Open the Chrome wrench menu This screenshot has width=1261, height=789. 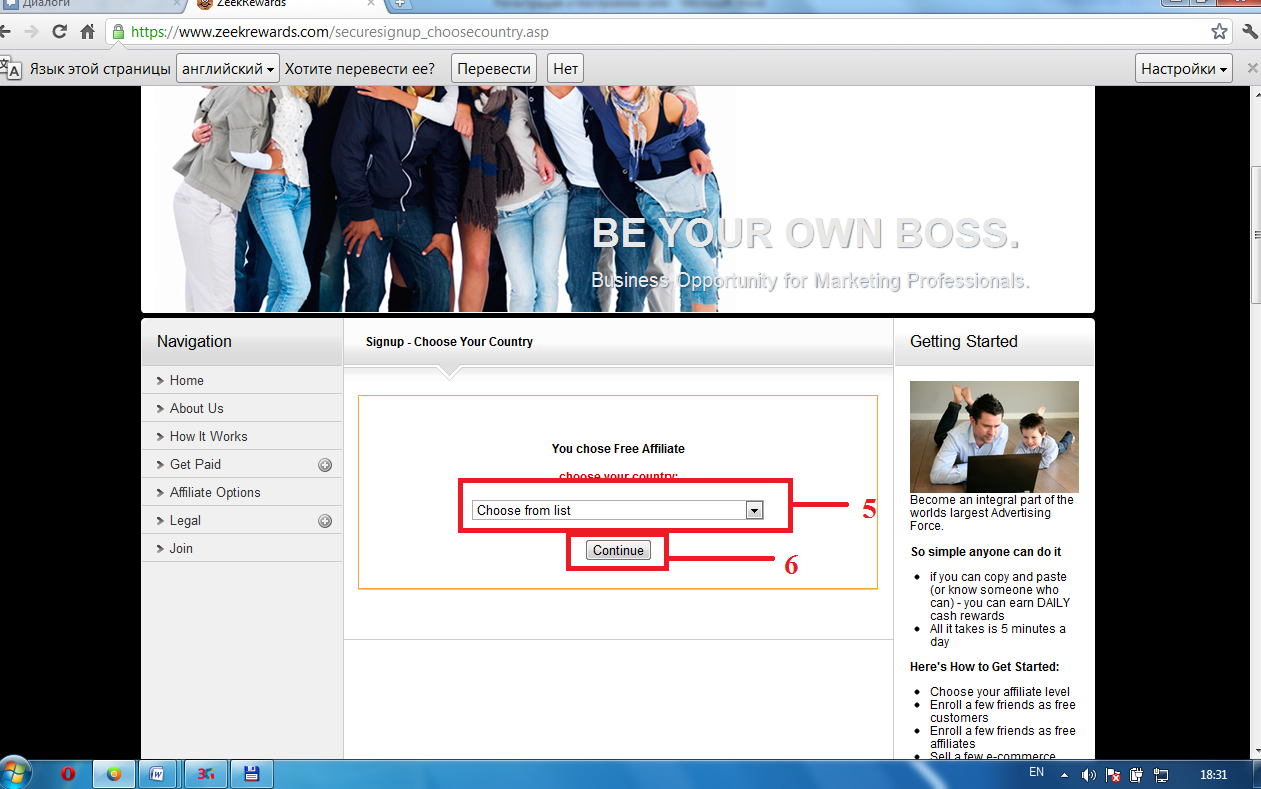(1250, 31)
